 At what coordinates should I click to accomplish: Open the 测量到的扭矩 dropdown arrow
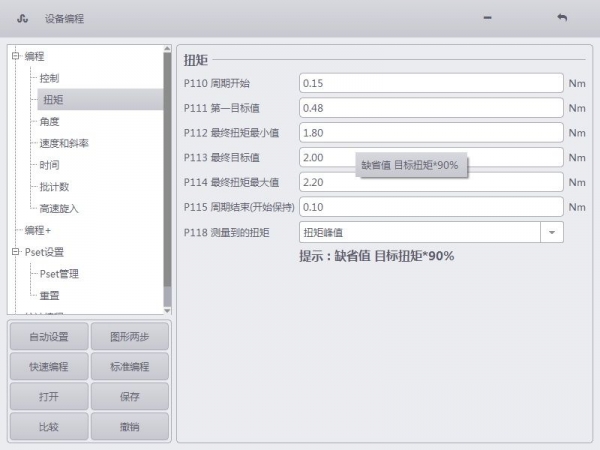pos(553,232)
